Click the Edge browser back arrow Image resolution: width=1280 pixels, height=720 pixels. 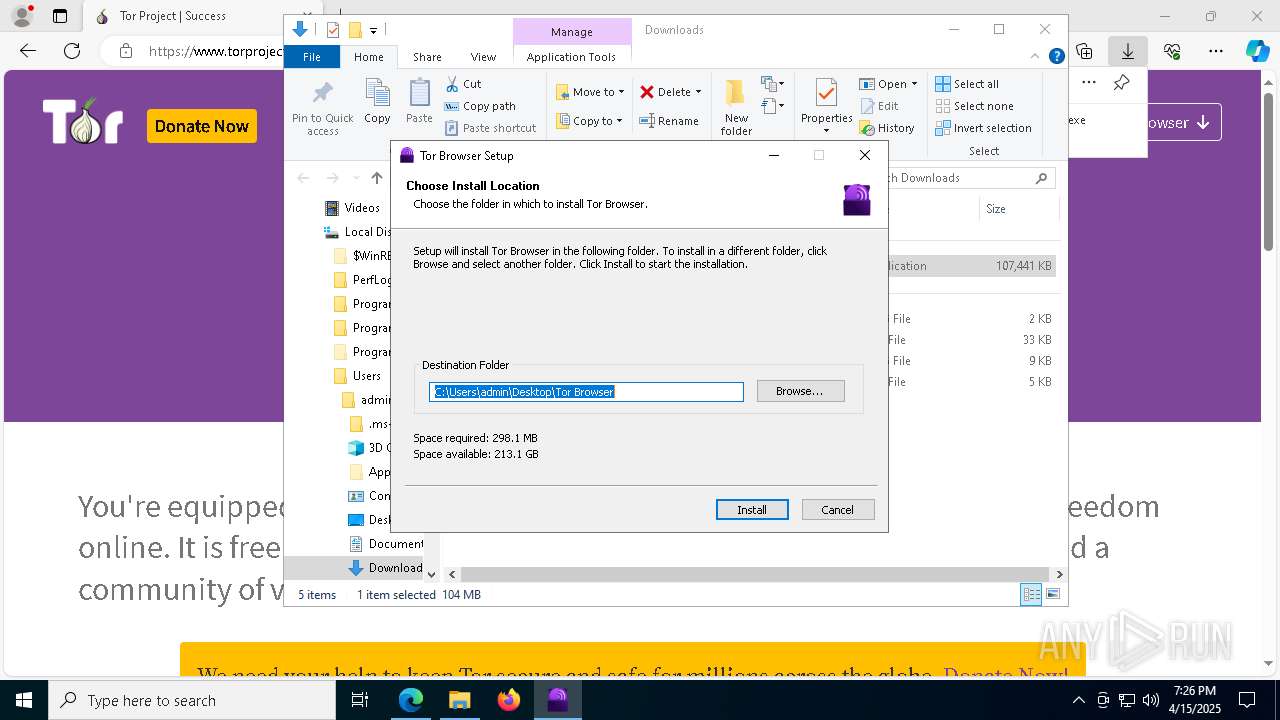pyautogui.click(x=28, y=51)
